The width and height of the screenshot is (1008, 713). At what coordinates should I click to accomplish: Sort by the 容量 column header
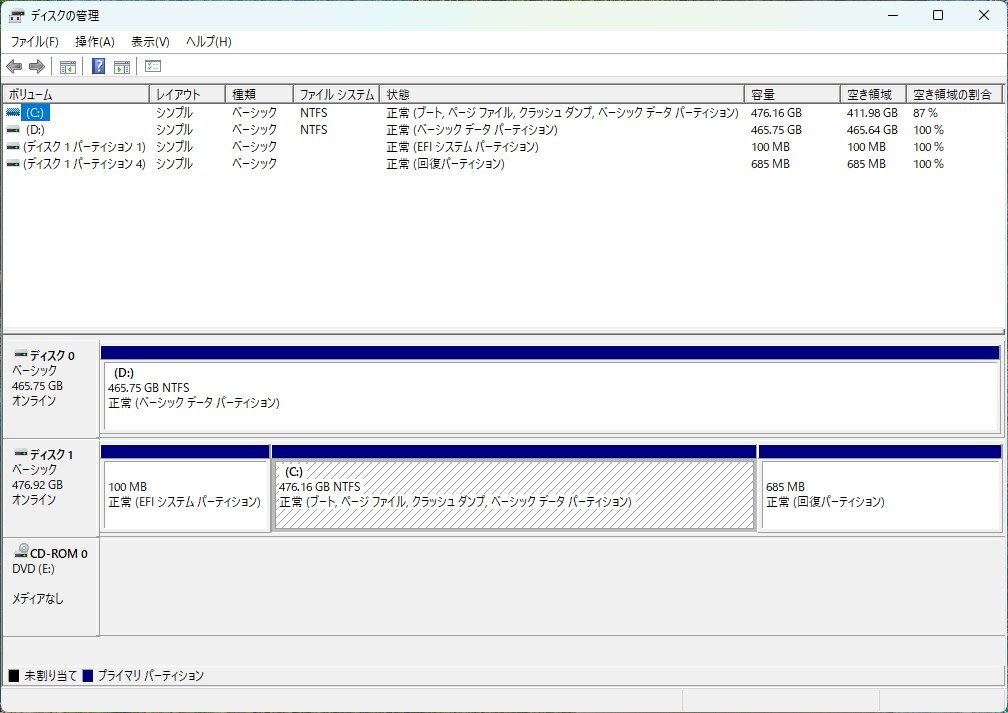point(793,95)
